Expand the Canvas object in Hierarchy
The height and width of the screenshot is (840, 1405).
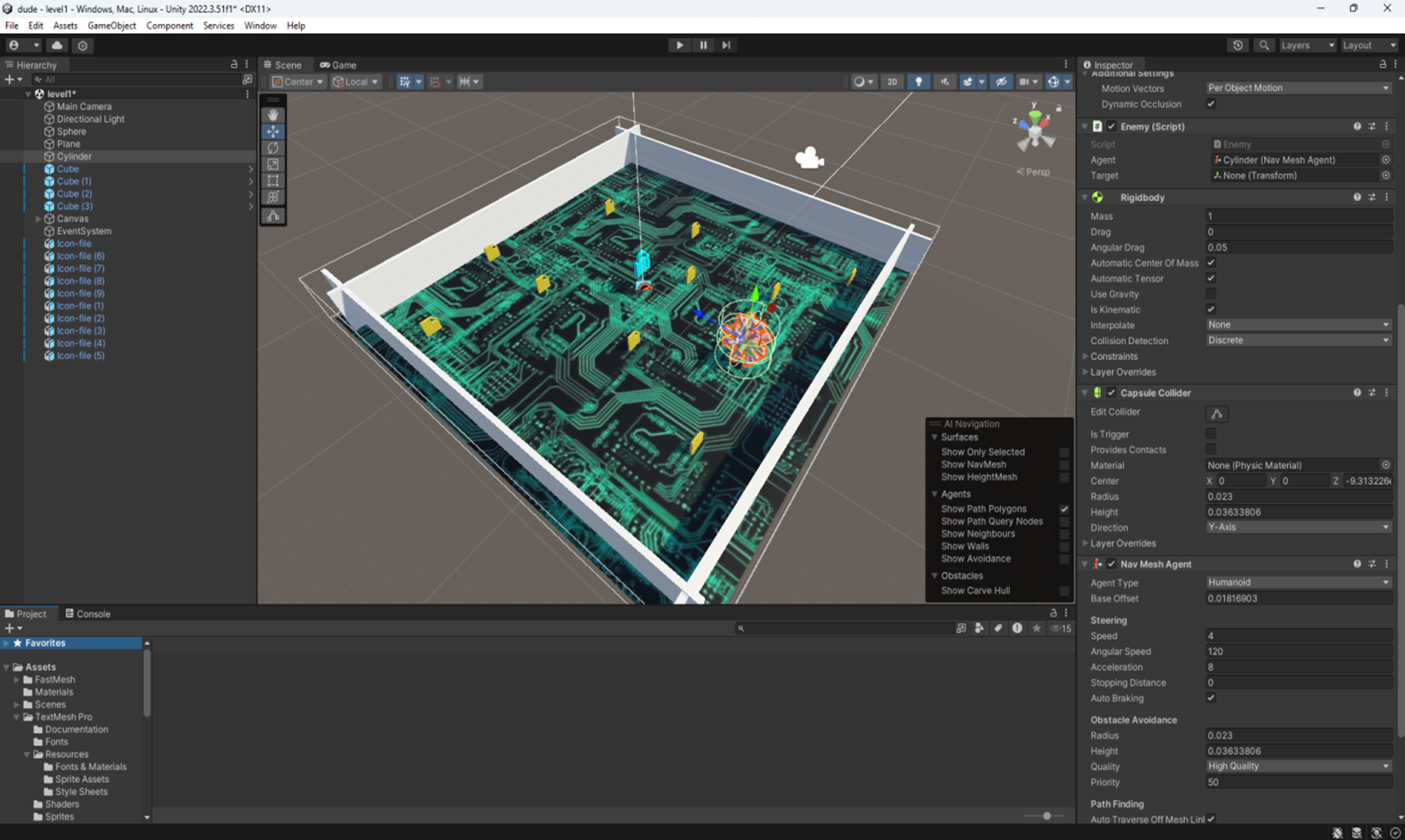coord(38,219)
